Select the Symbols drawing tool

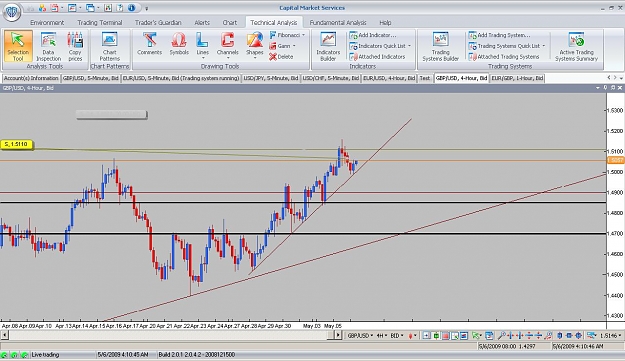click(x=179, y=44)
